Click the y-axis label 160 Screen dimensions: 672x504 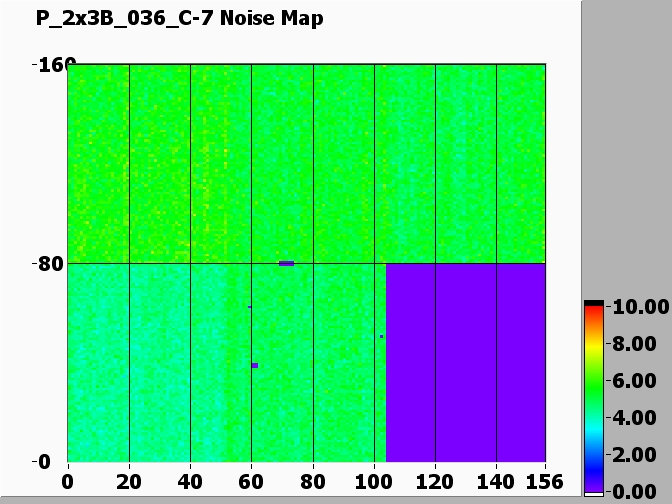(x=57, y=65)
